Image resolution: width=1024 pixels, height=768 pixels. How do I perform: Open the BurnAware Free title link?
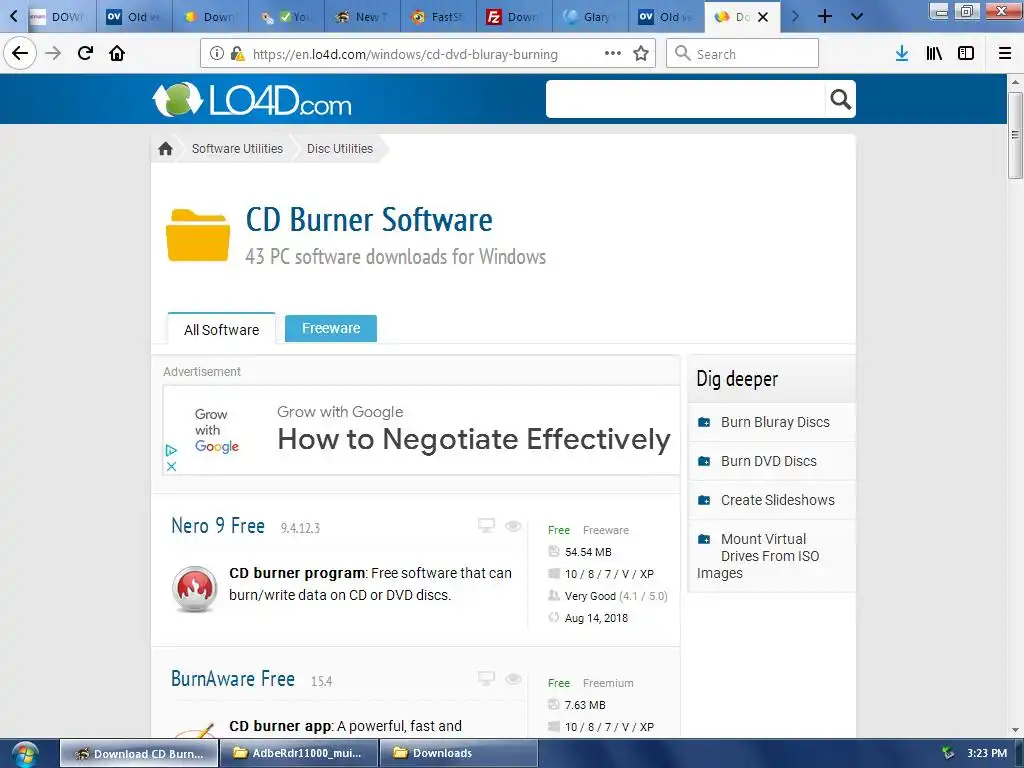coord(232,679)
